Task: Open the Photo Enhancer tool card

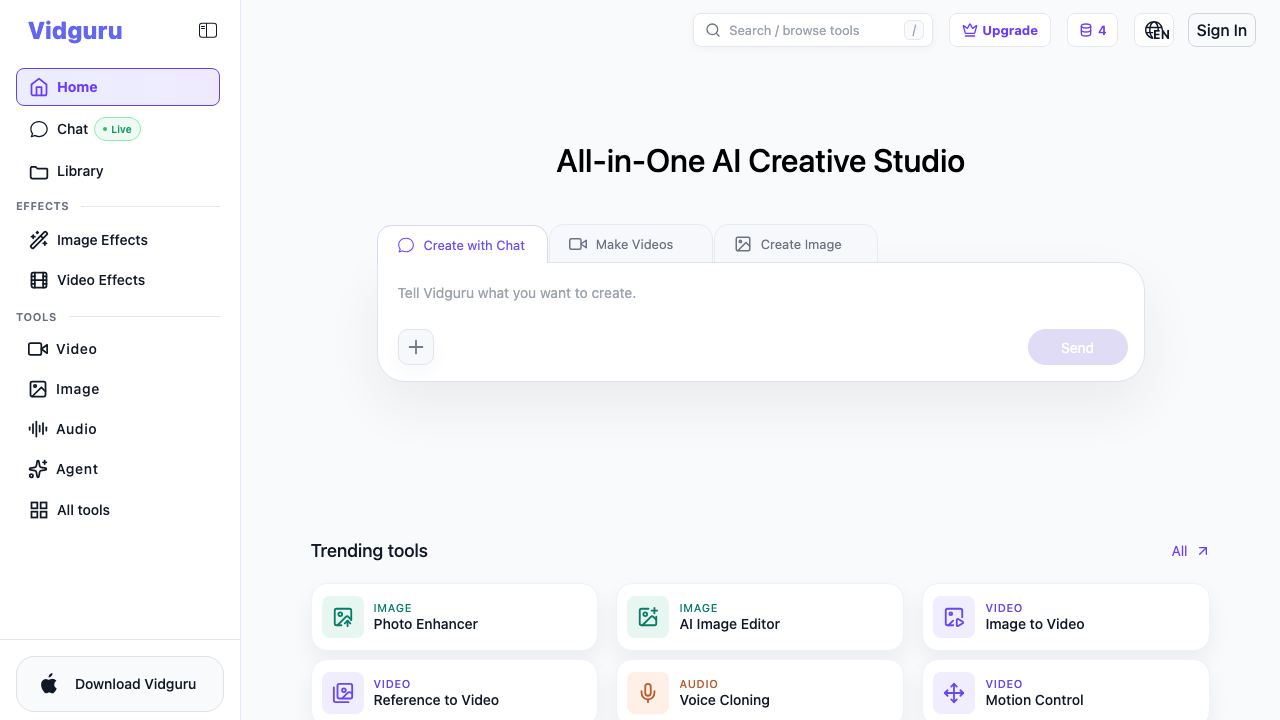Action: pos(454,617)
